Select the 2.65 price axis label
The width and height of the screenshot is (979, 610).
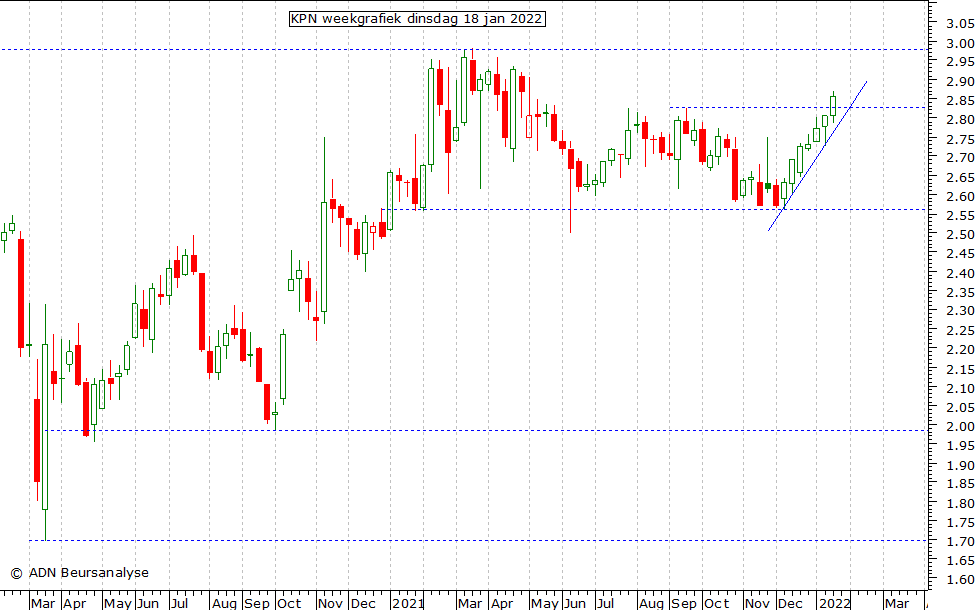960,177
